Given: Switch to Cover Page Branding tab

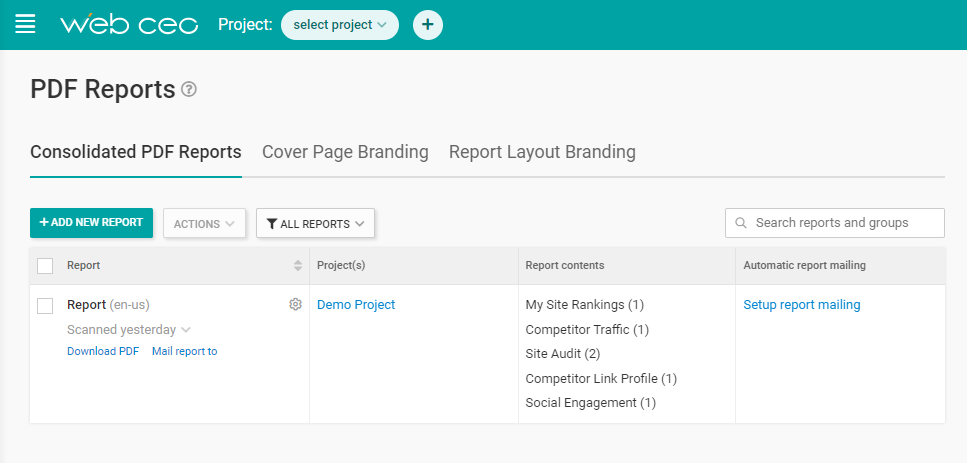Looking at the screenshot, I should coord(345,152).
